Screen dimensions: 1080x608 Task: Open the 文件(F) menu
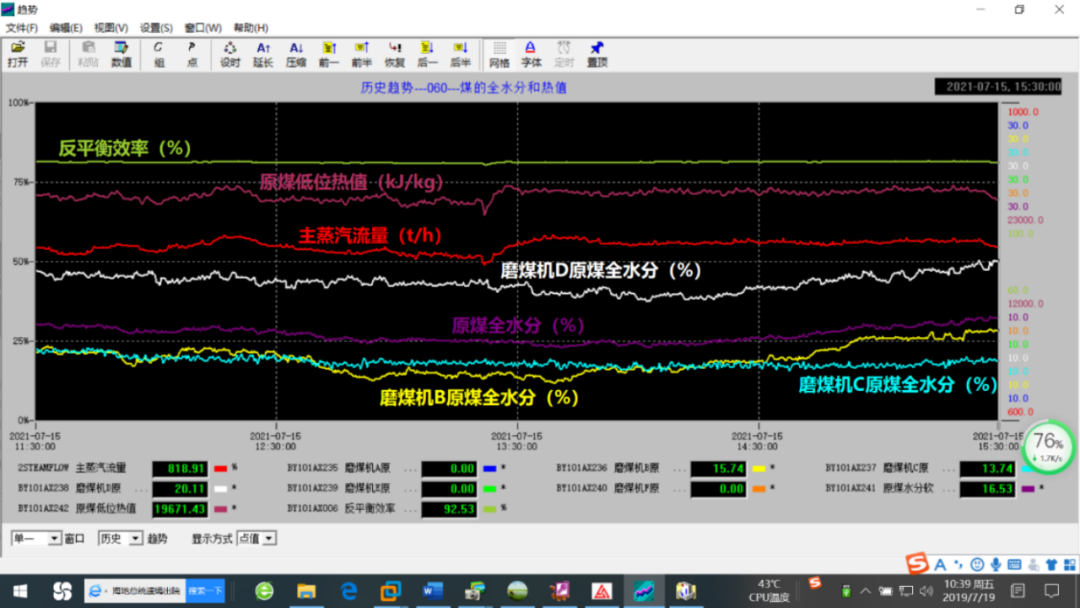(21, 28)
